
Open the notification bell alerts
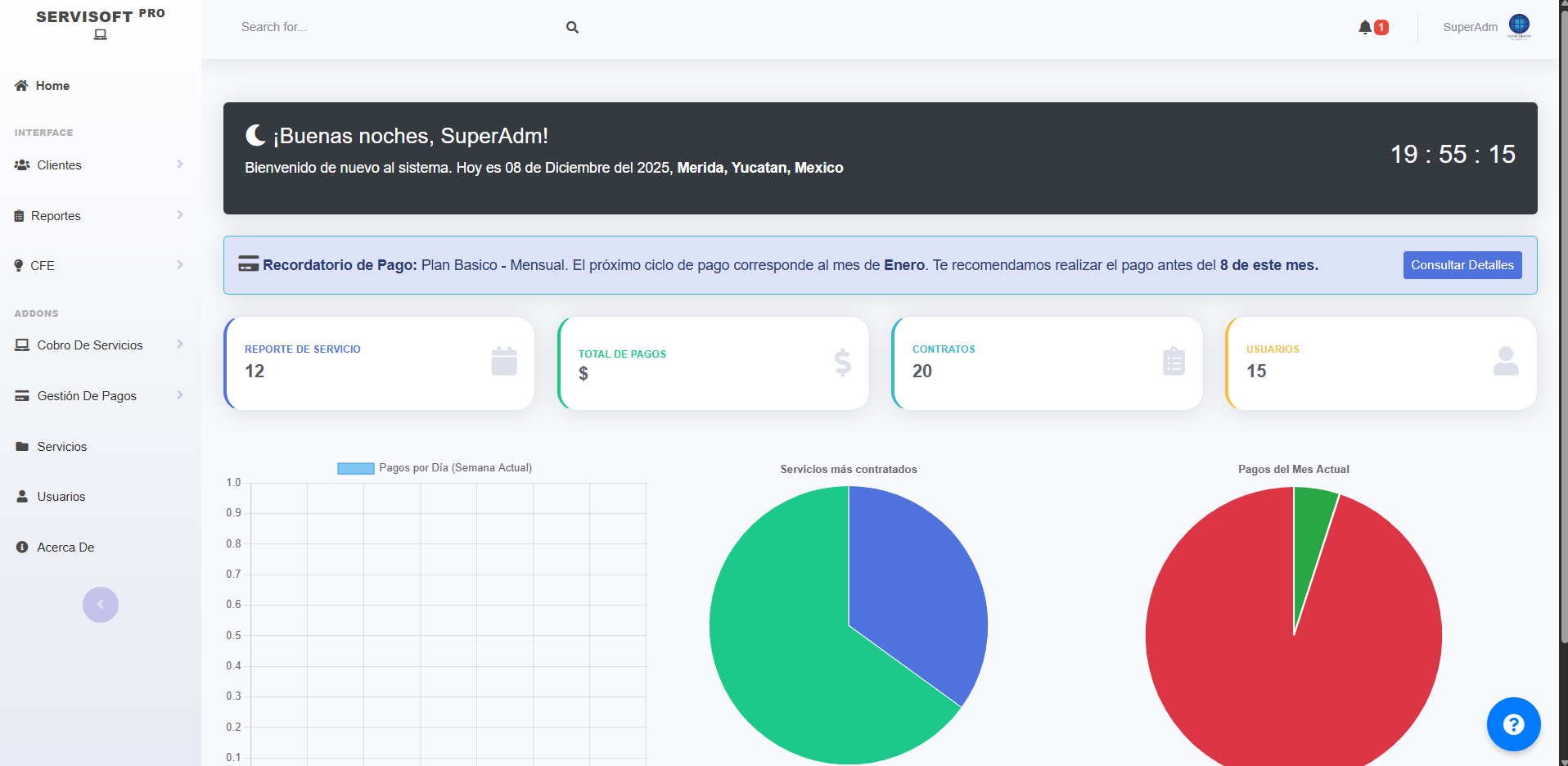[x=1365, y=26]
